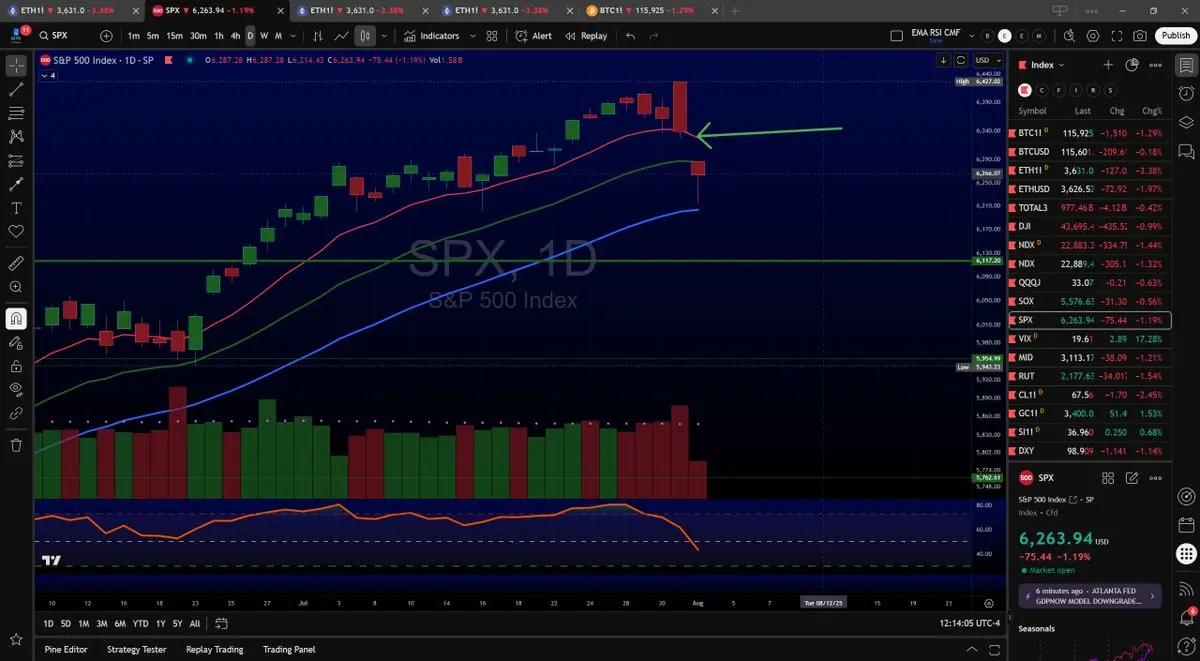This screenshot has height=661, width=1200.
Task: Add a compare symbol with plus icon
Action: click(x=107, y=36)
